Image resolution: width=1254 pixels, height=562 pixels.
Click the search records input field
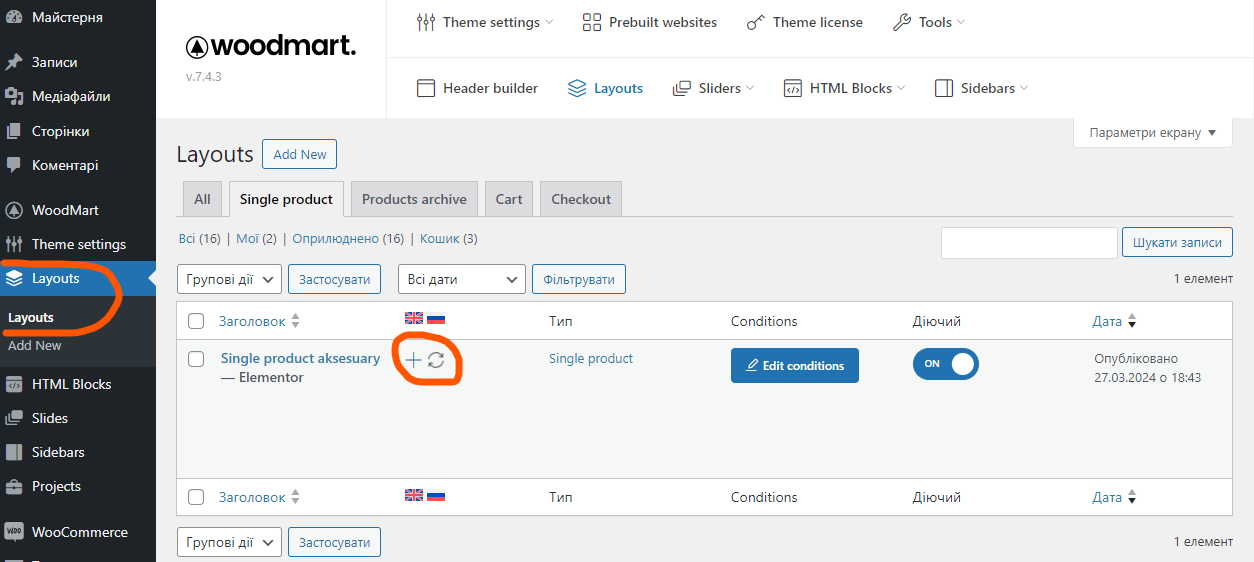click(x=1029, y=243)
